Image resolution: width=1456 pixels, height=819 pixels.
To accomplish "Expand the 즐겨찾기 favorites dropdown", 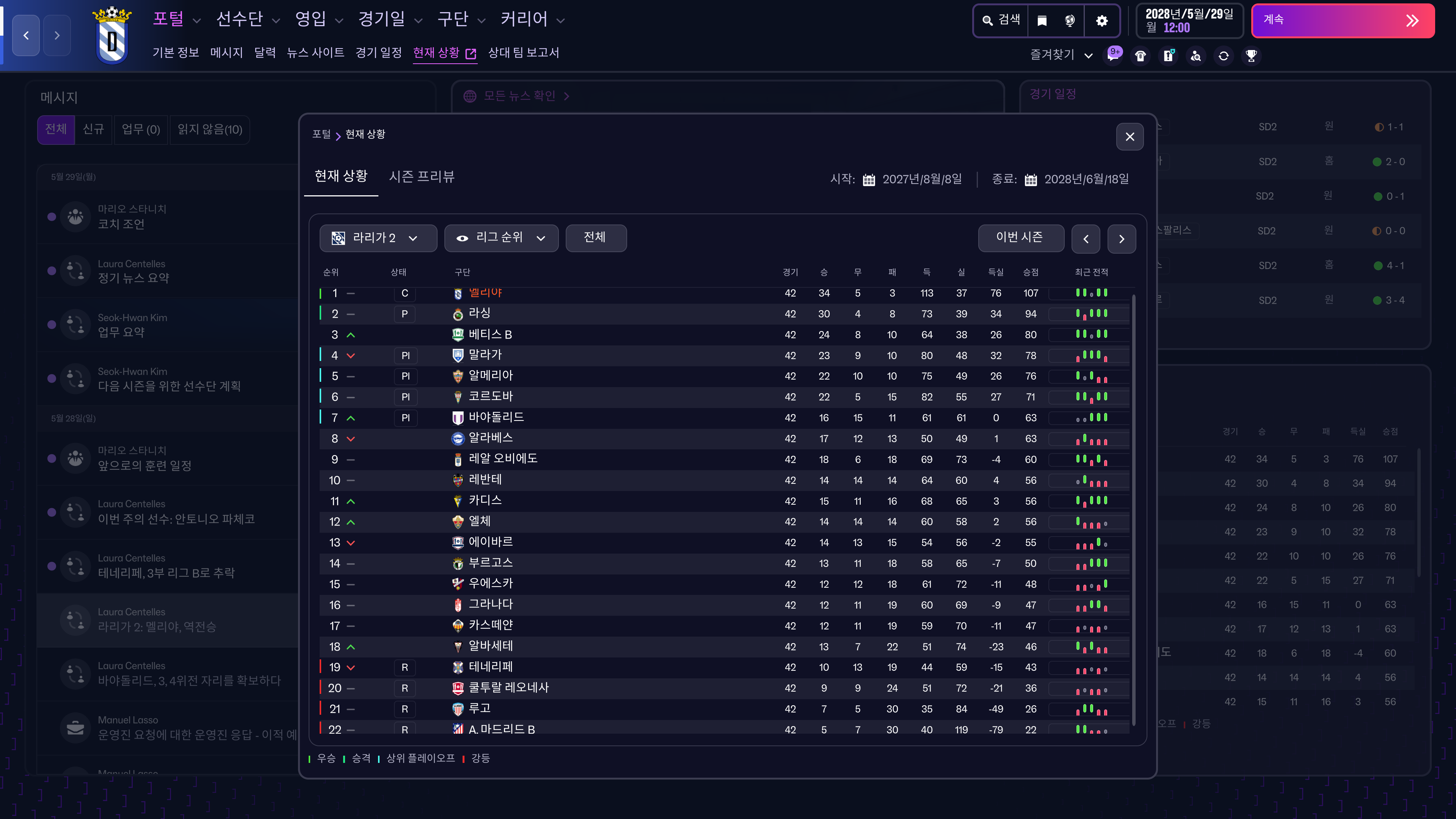I will [1061, 55].
